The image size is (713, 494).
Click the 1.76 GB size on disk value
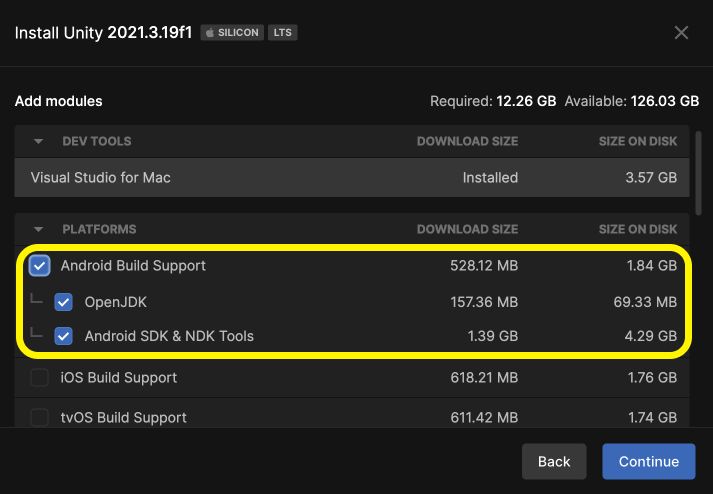point(653,378)
